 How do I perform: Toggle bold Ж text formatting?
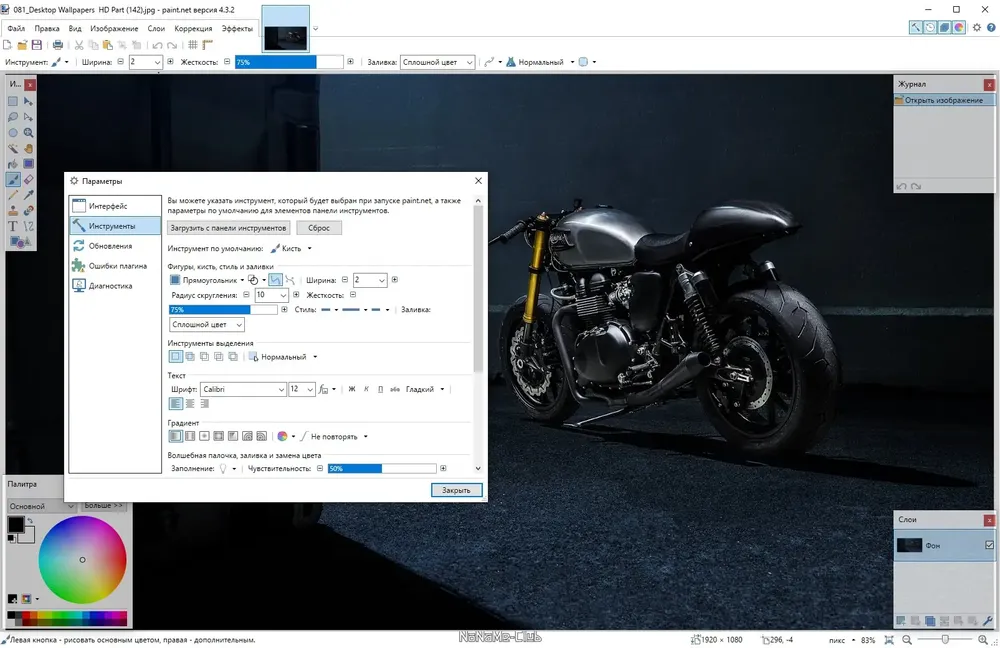click(x=351, y=389)
